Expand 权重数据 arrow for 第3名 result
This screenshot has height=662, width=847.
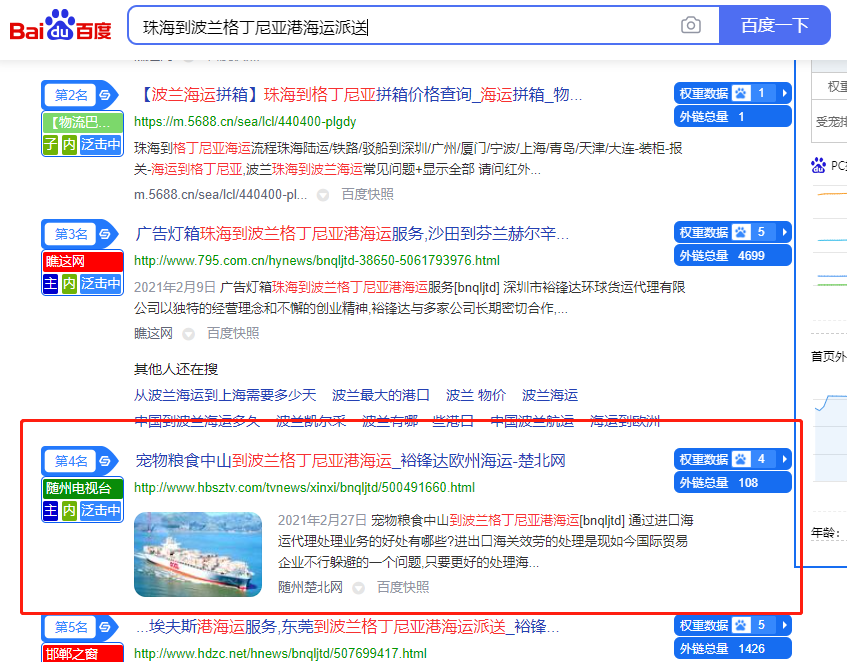(x=784, y=232)
